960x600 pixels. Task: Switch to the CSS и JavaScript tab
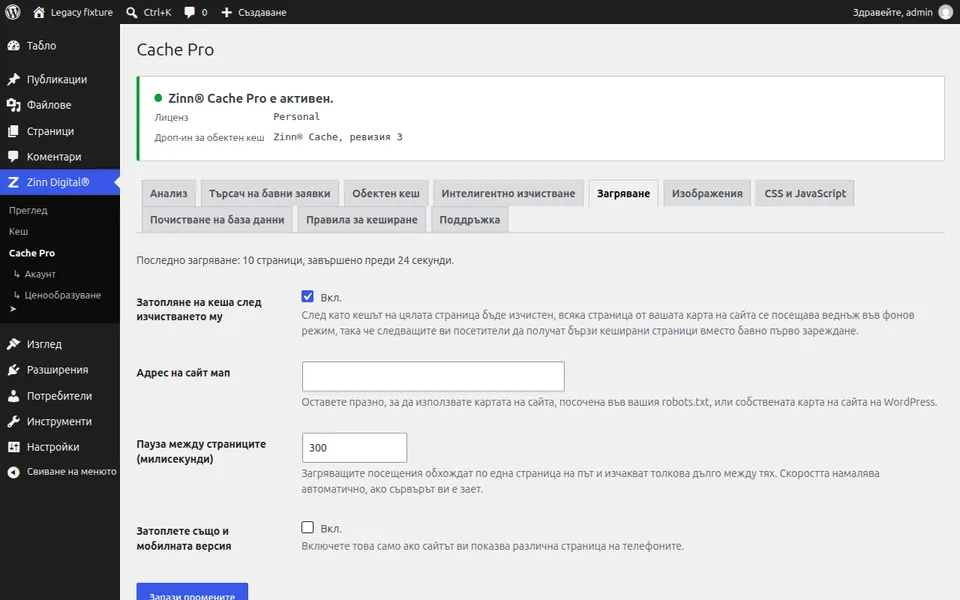pyautogui.click(x=804, y=193)
